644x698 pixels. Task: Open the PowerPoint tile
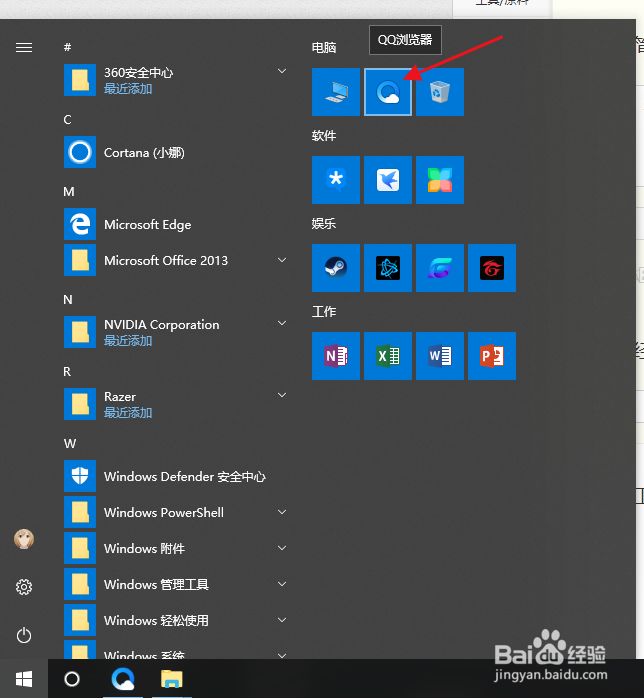(492, 356)
